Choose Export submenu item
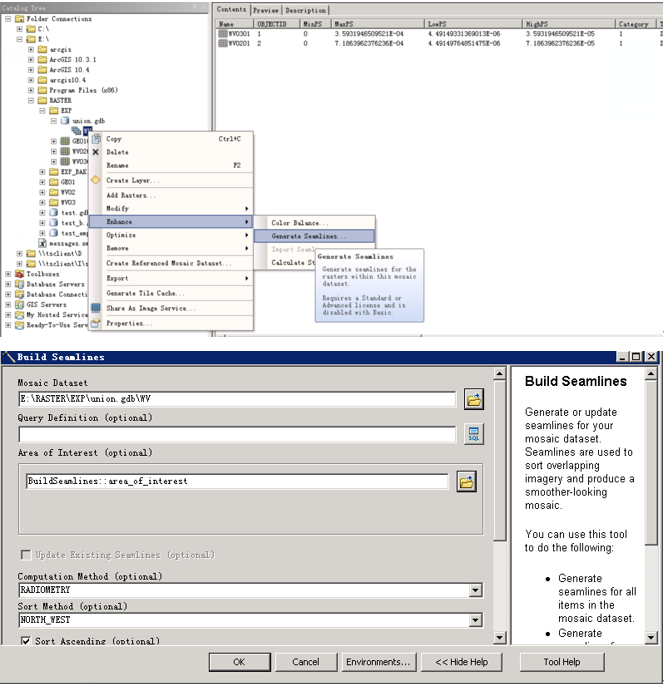 click(171, 278)
